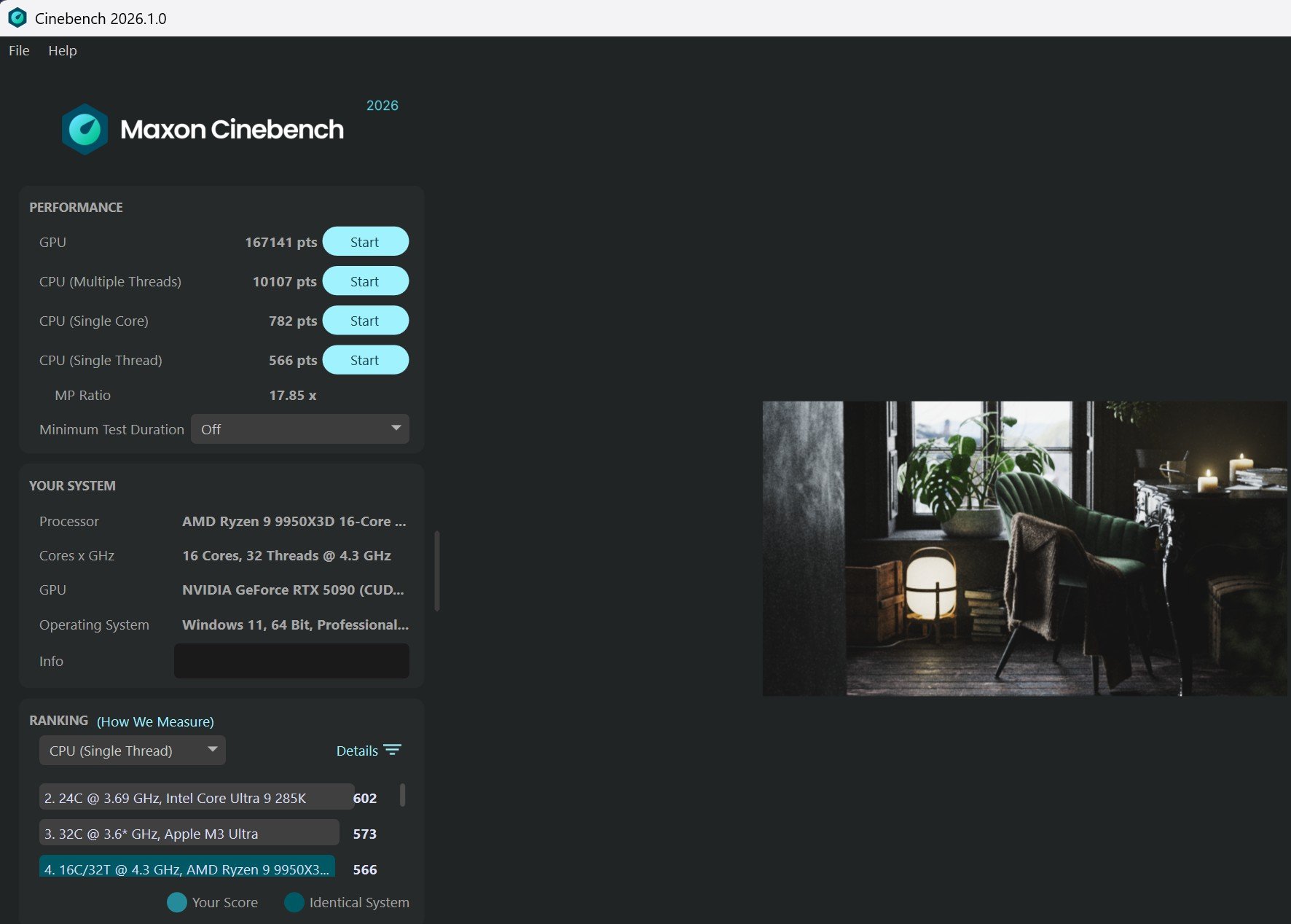
Task: Open the Help menu
Action: click(x=63, y=50)
